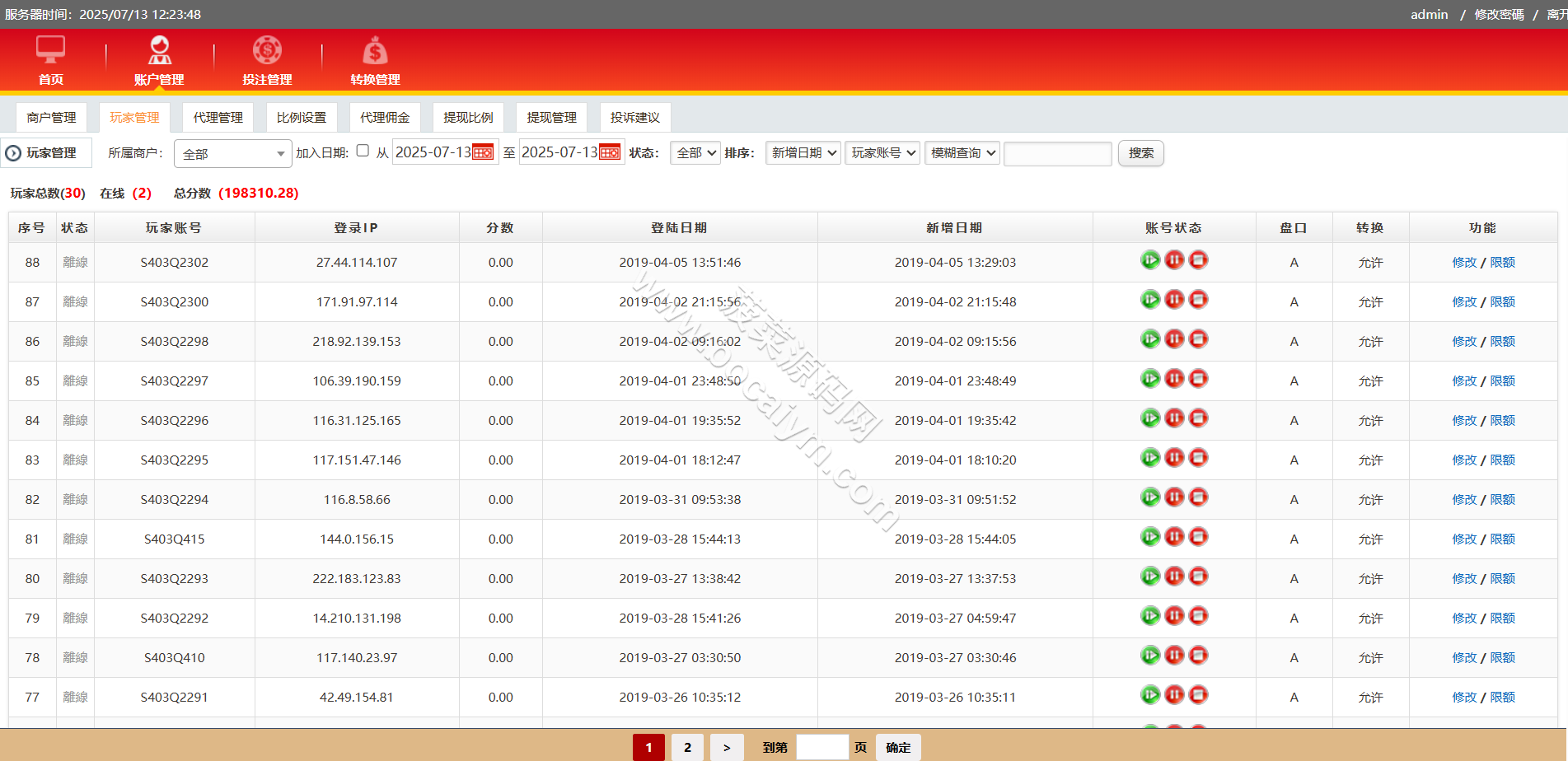Click red pause icon for S403Q2300
Image resolution: width=1568 pixels, height=761 pixels.
(x=1174, y=300)
